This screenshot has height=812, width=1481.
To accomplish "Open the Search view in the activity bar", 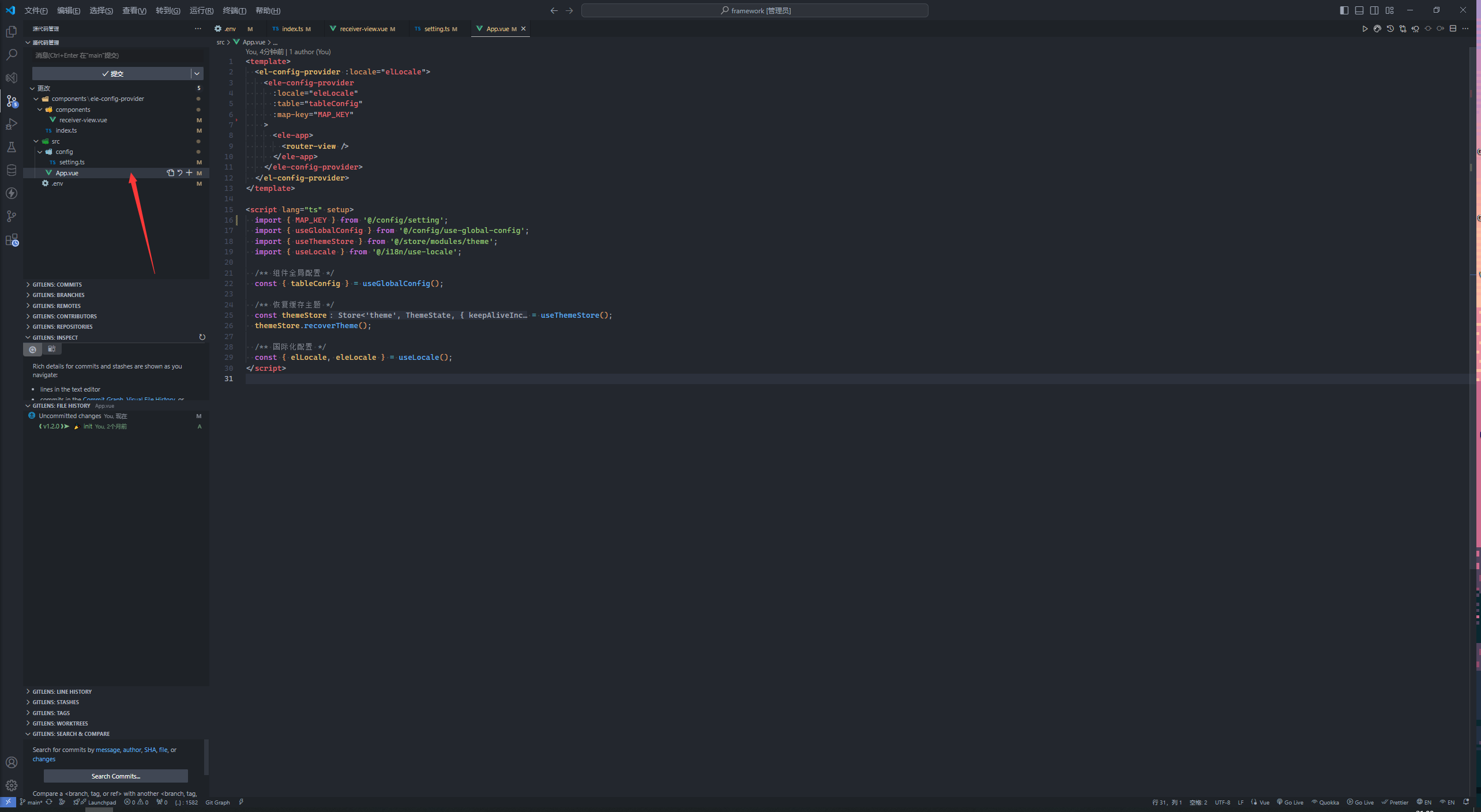I will [11, 55].
